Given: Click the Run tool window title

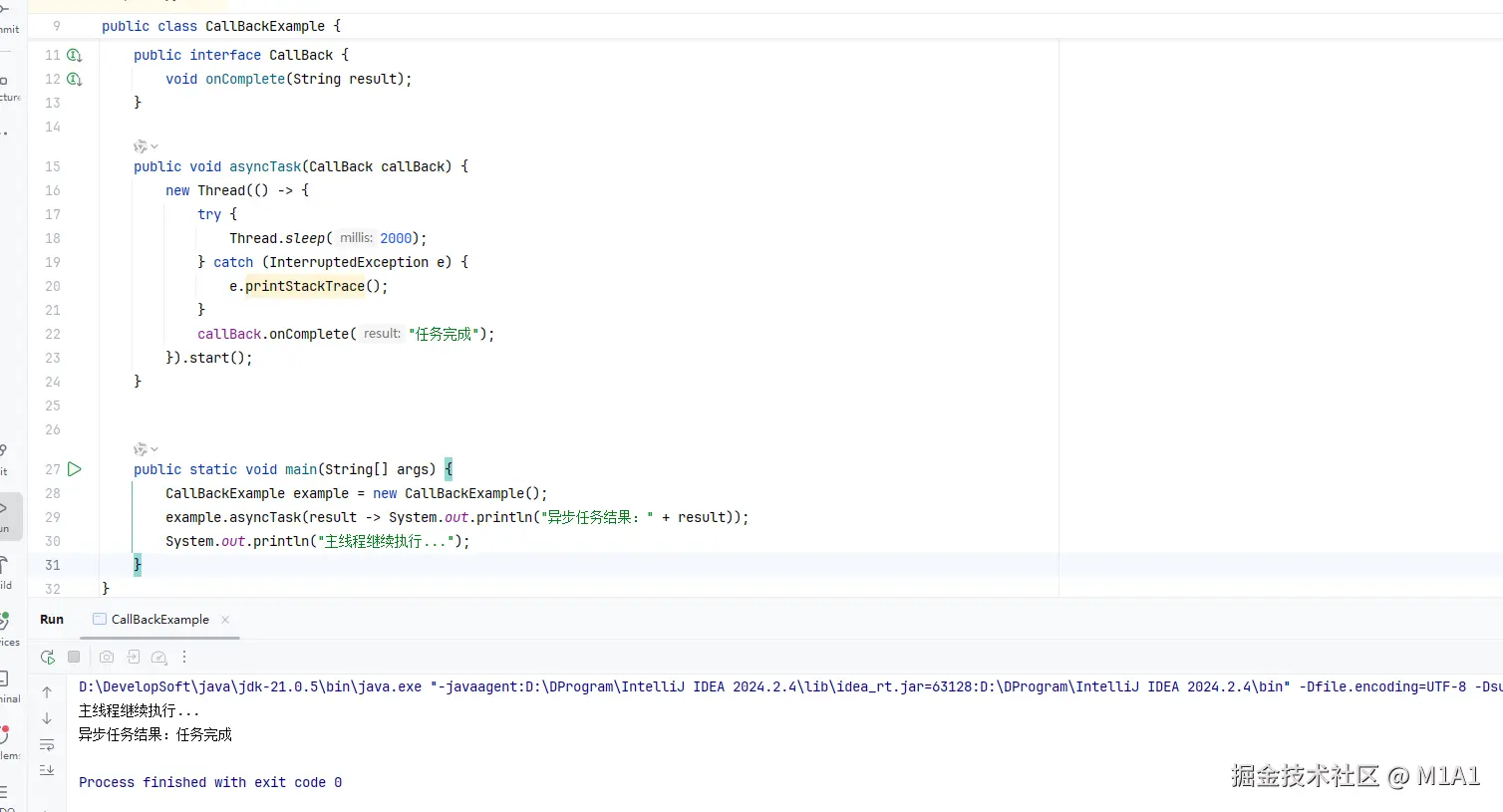Looking at the screenshot, I should (52, 620).
